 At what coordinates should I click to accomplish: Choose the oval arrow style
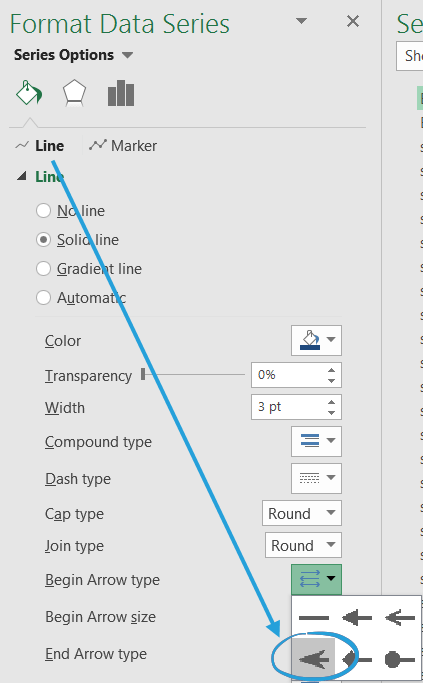[400, 659]
